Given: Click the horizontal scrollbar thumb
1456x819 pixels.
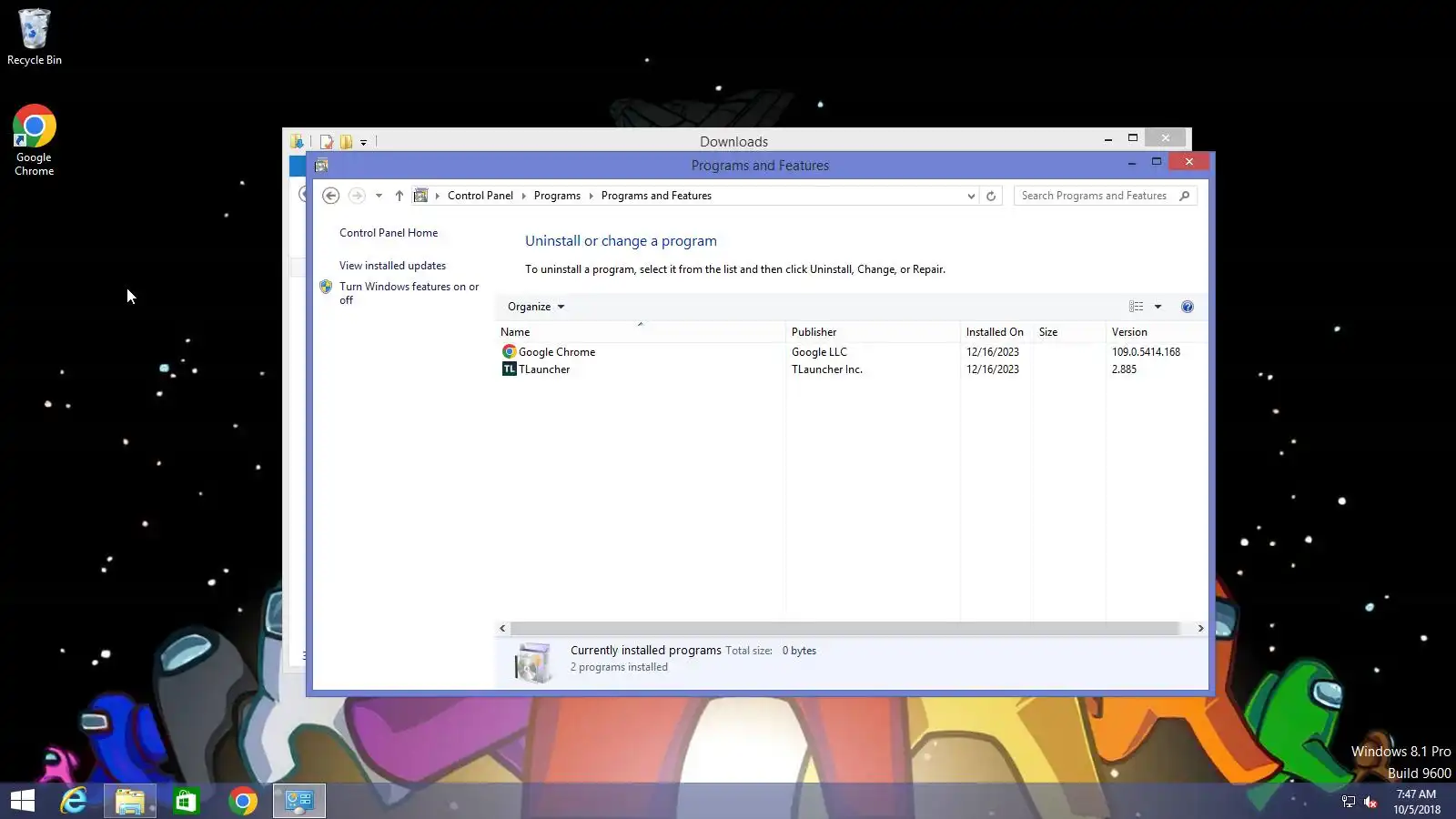Looking at the screenshot, I should pyautogui.click(x=845, y=628).
